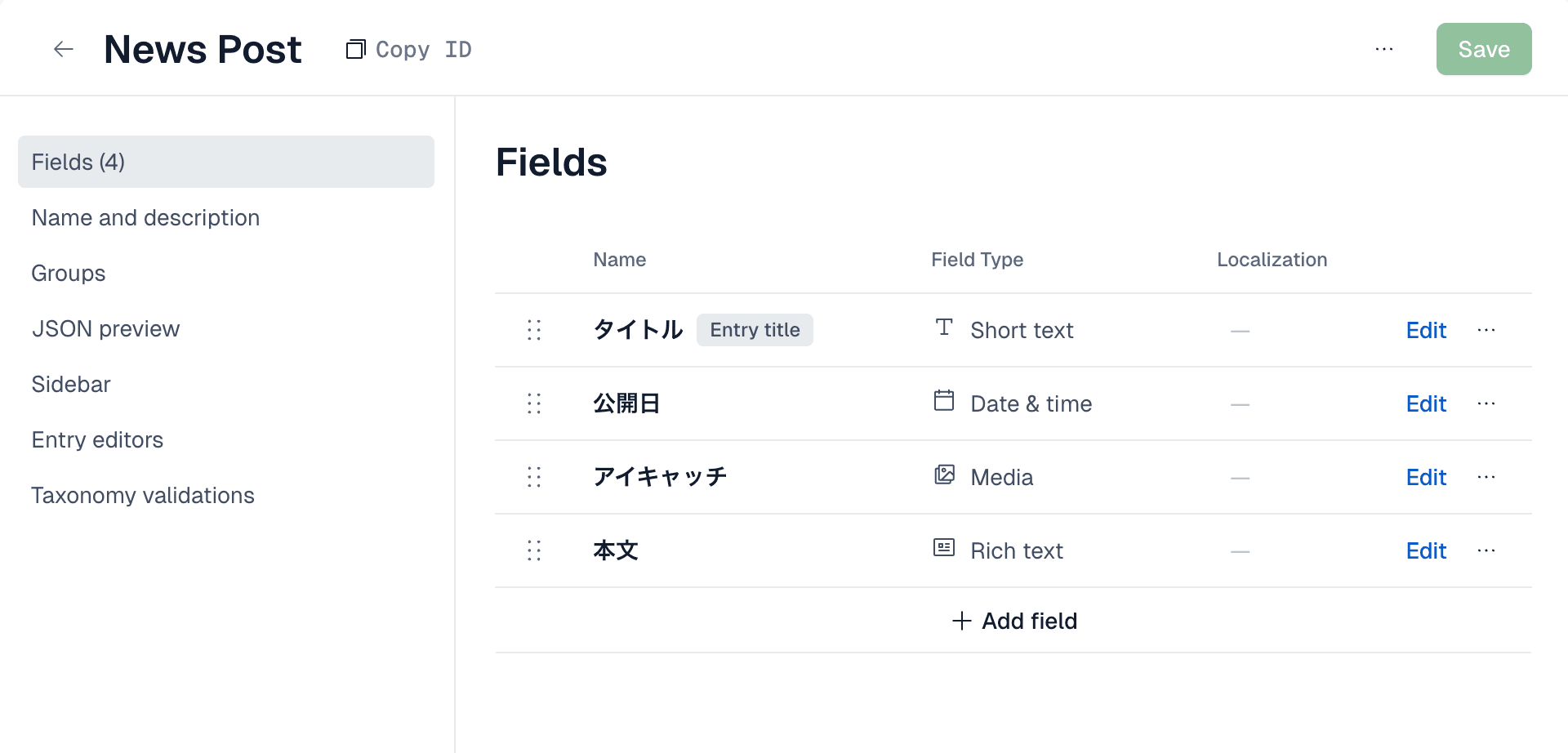Click Edit for the 公開日 field
Screen dimensions: 1568x753
click(1426, 403)
